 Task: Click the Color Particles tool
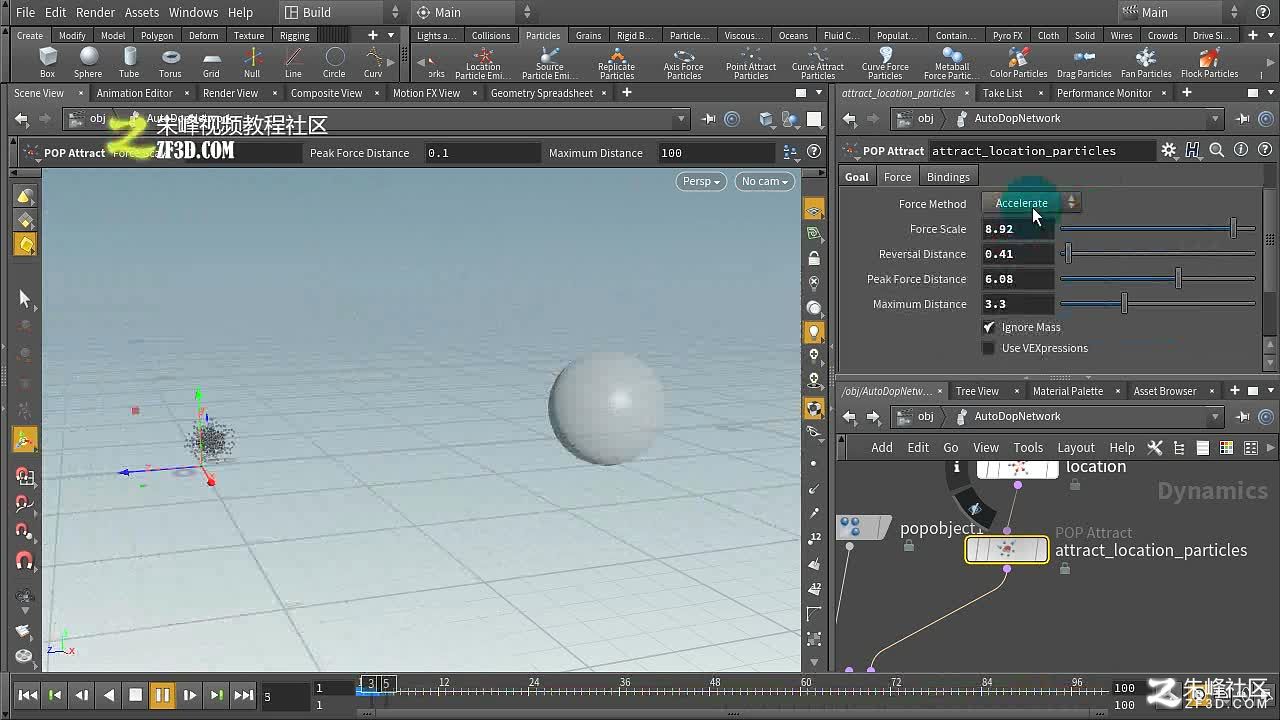[x=1018, y=62]
